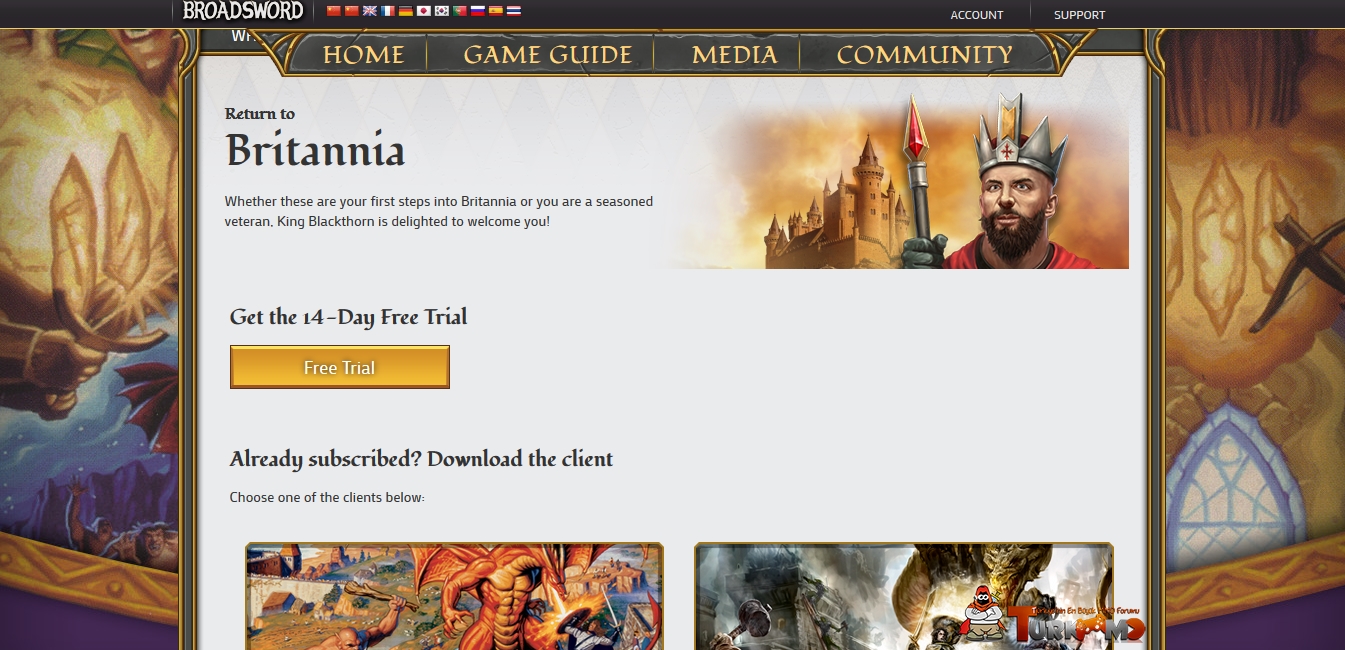This screenshot has height=650, width=1345.
Task: Select the United Kingdom flag language
Action: 370,11
